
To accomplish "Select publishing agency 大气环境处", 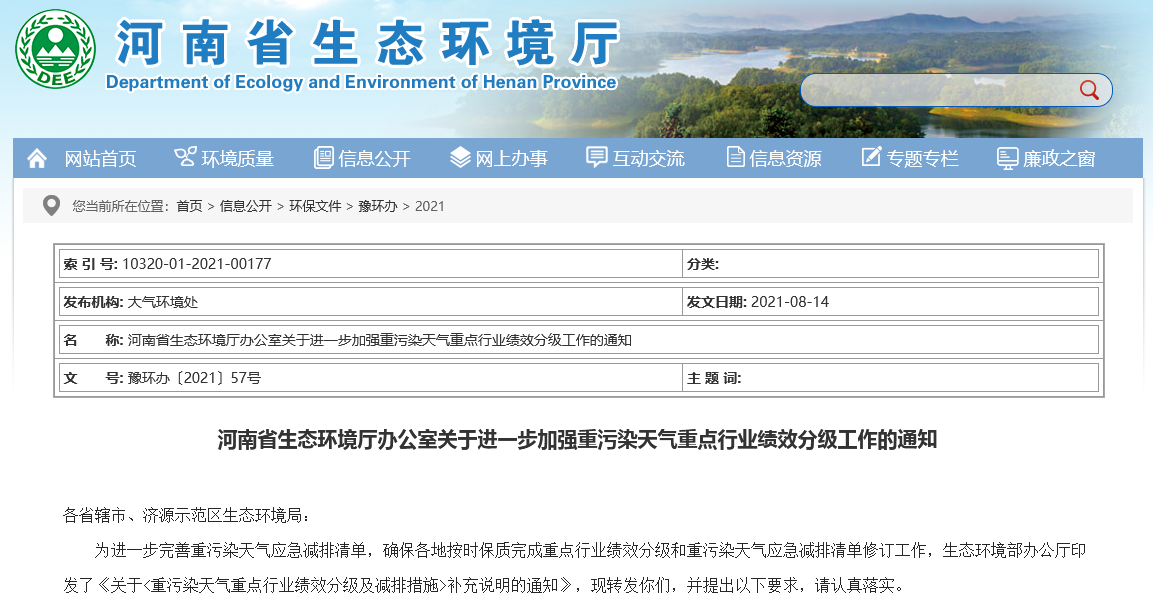I will point(163,302).
